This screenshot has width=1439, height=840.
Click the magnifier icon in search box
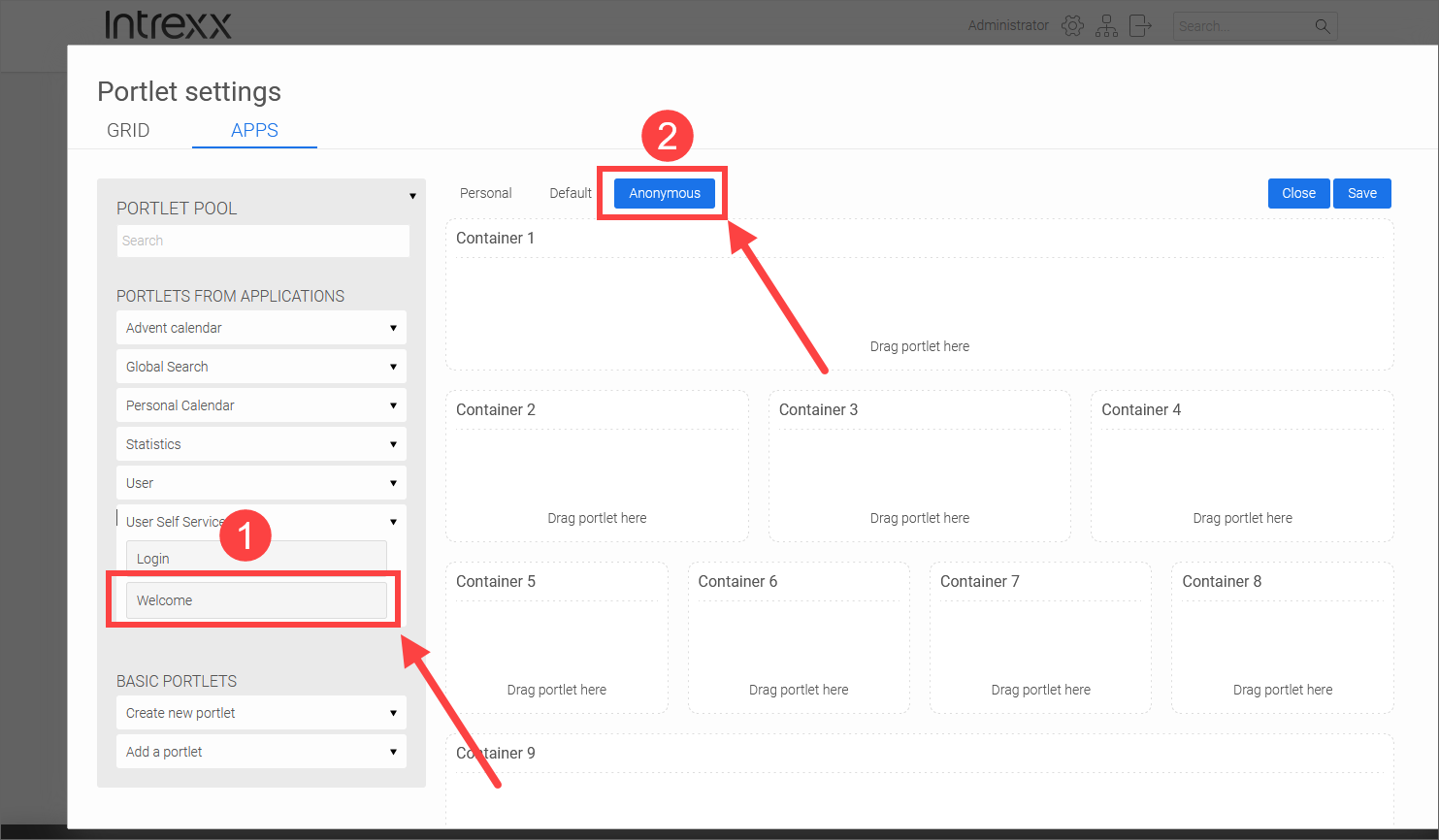[x=1322, y=26]
